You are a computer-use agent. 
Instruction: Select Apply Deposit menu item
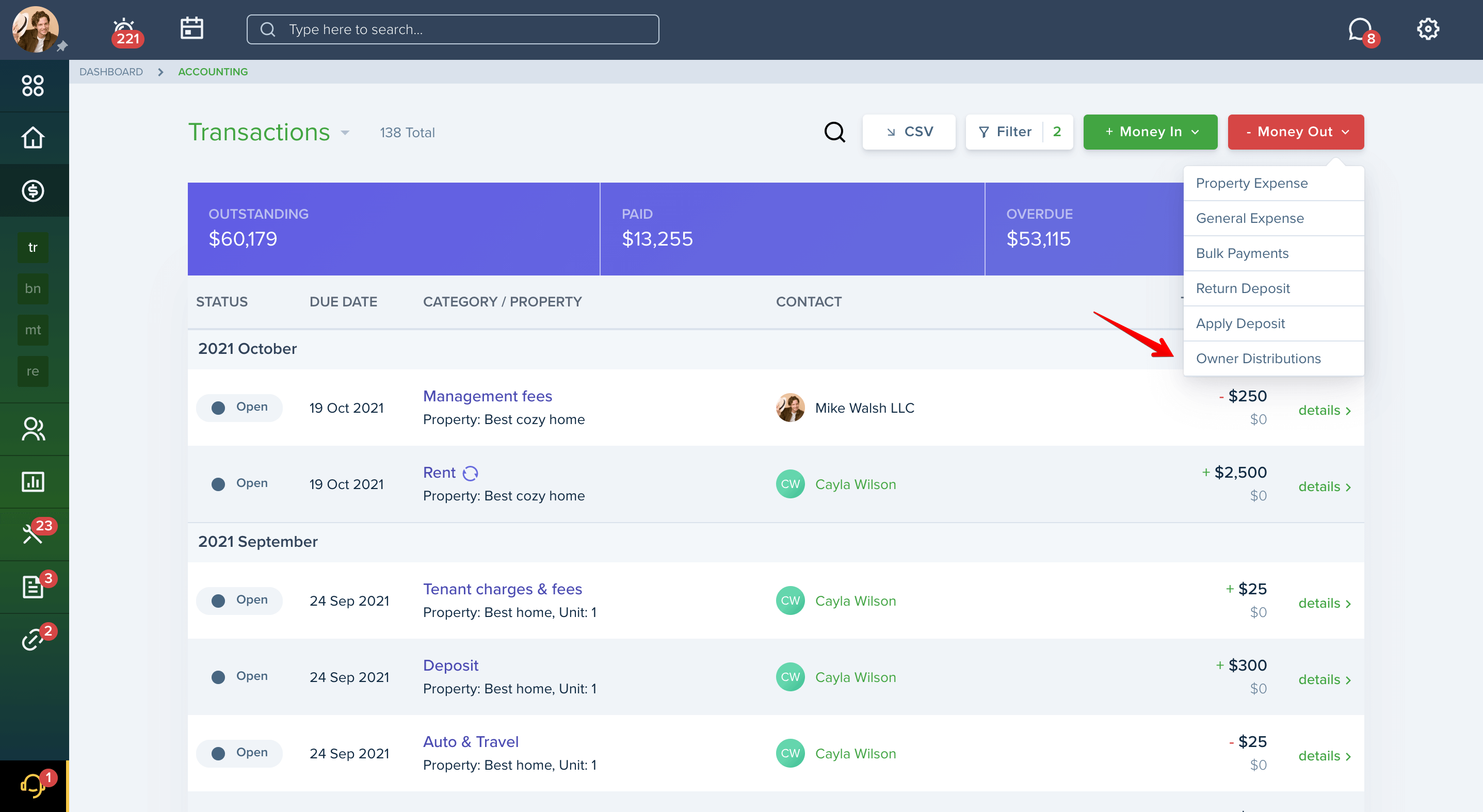[1273, 323]
